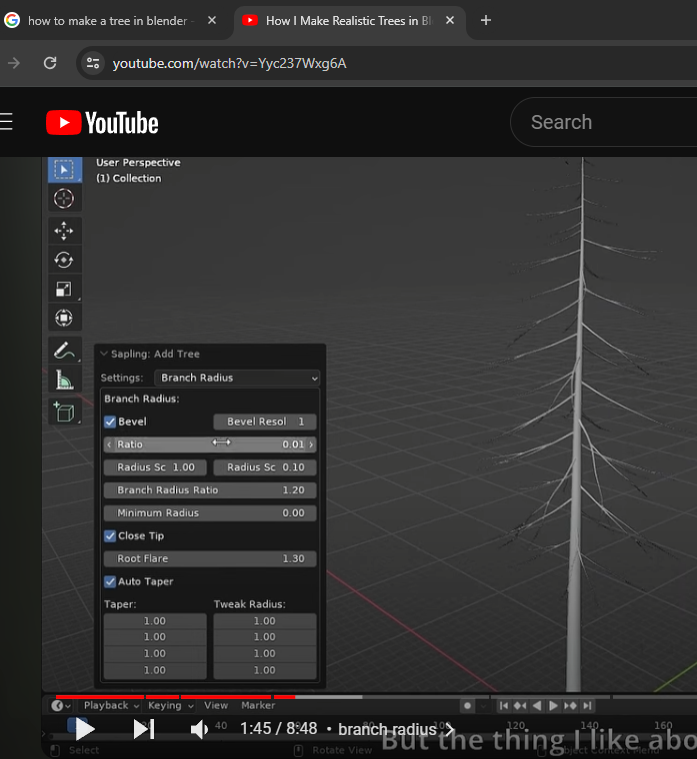Select the Annotate pencil tool

pos(64,350)
